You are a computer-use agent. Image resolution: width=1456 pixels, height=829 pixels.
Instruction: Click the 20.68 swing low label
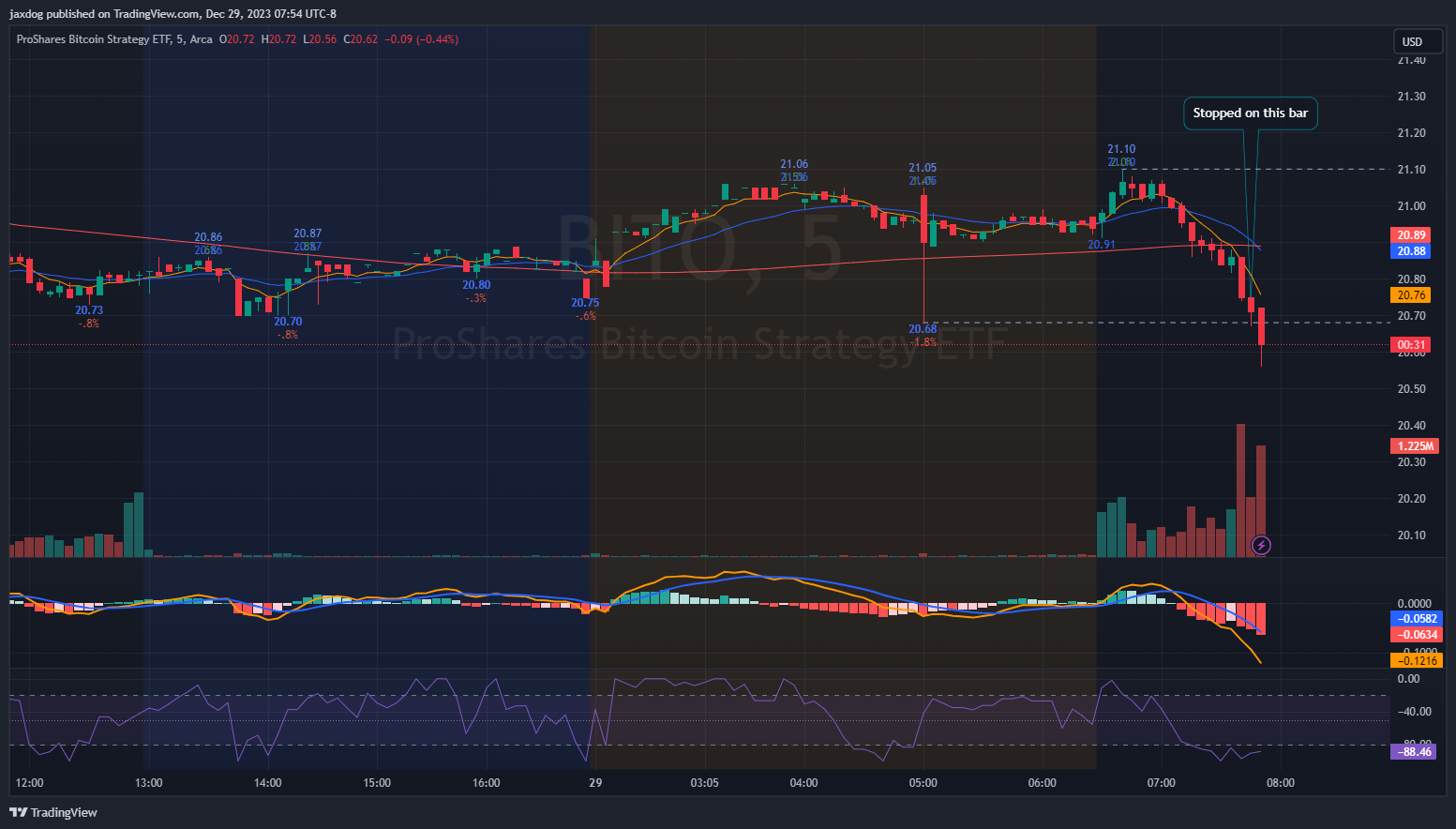pyautogui.click(x=923, y=329)
